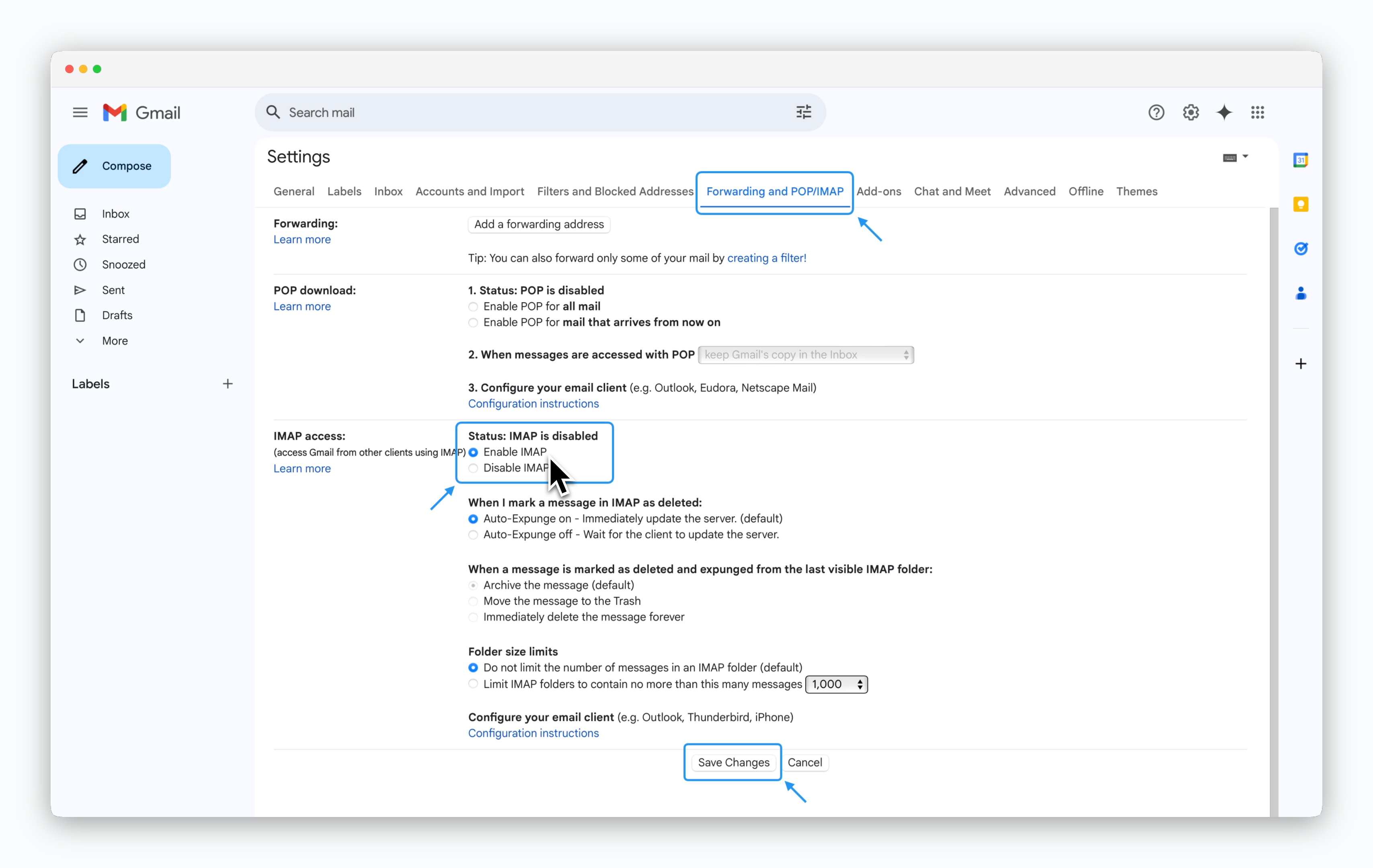The image size is (1373, 868).
Task: Open POP download Learn more link
Action: coord(302,307)
